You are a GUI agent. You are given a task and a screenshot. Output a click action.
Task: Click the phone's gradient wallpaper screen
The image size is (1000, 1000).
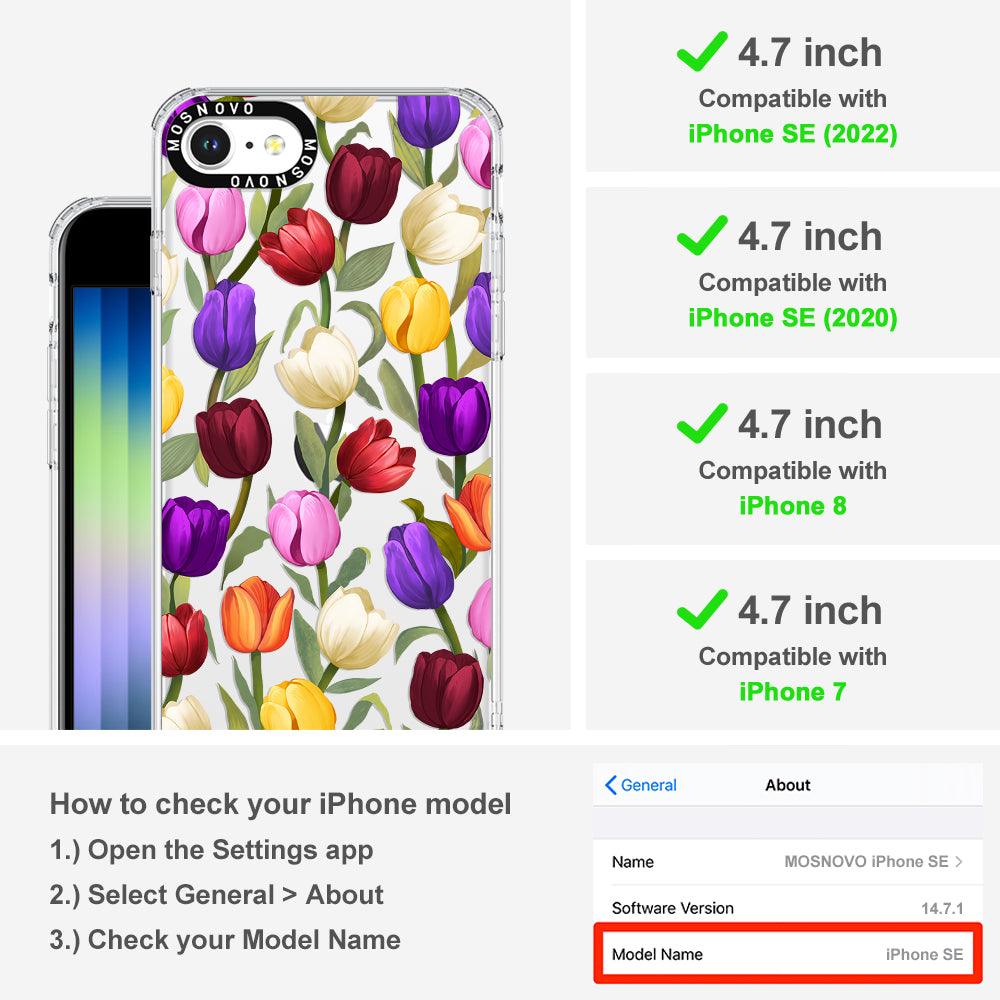point(112,508)
